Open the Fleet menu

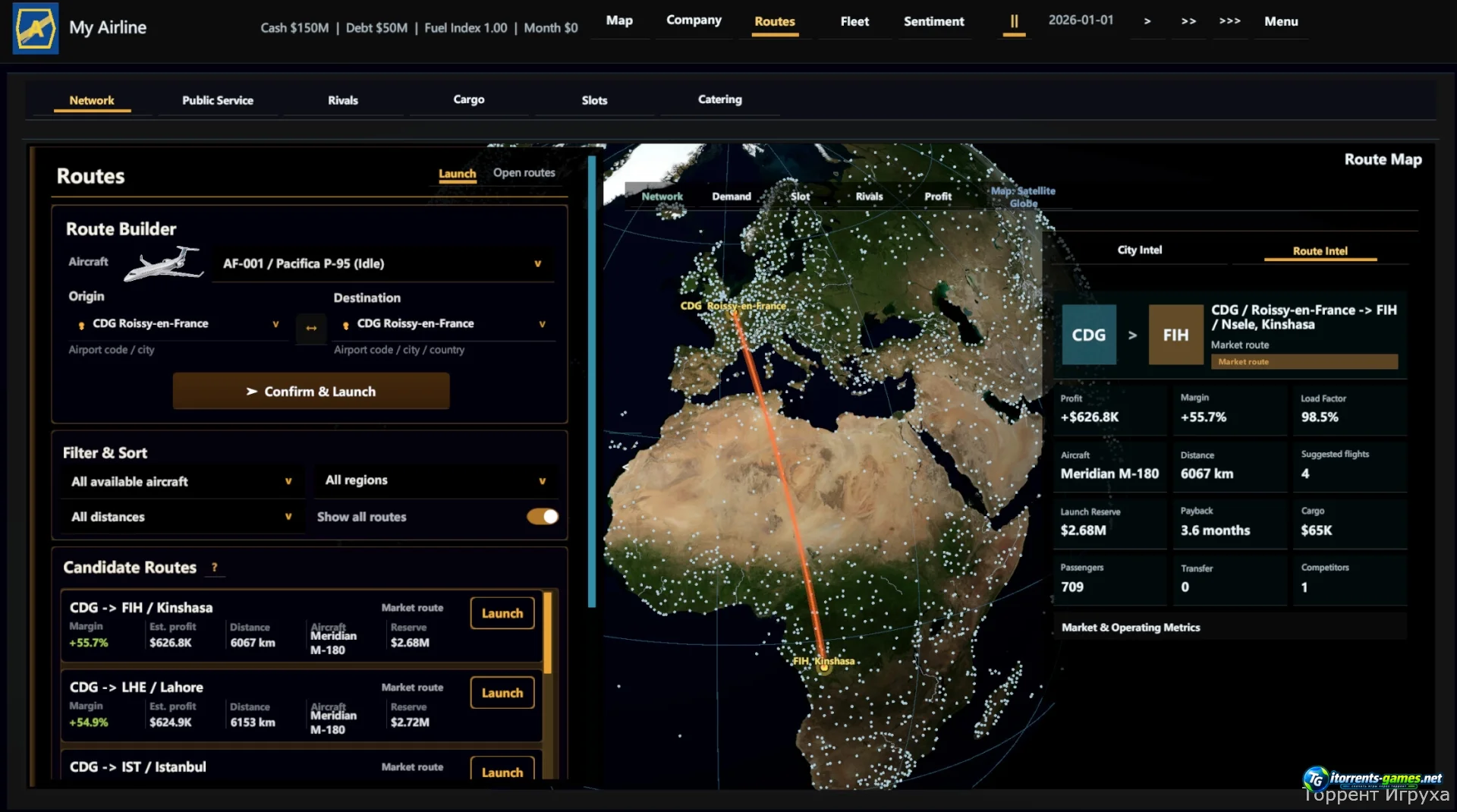pos(854,21)
